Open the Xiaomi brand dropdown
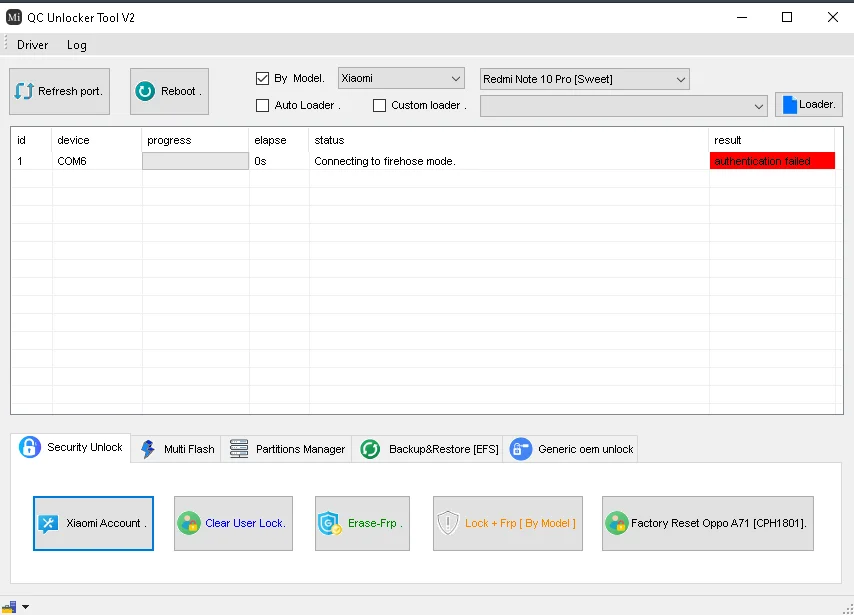 click(x=401, y=78)
